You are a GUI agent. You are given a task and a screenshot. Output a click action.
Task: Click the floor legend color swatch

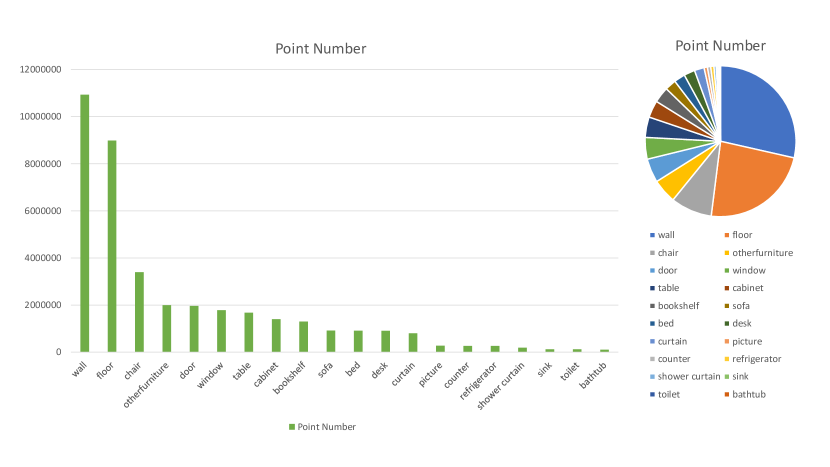(726, 235)
